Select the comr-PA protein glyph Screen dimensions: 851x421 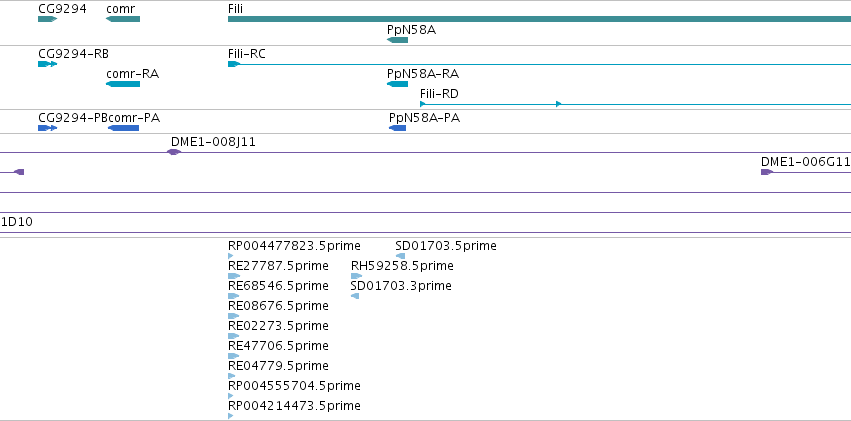[123, 128]
